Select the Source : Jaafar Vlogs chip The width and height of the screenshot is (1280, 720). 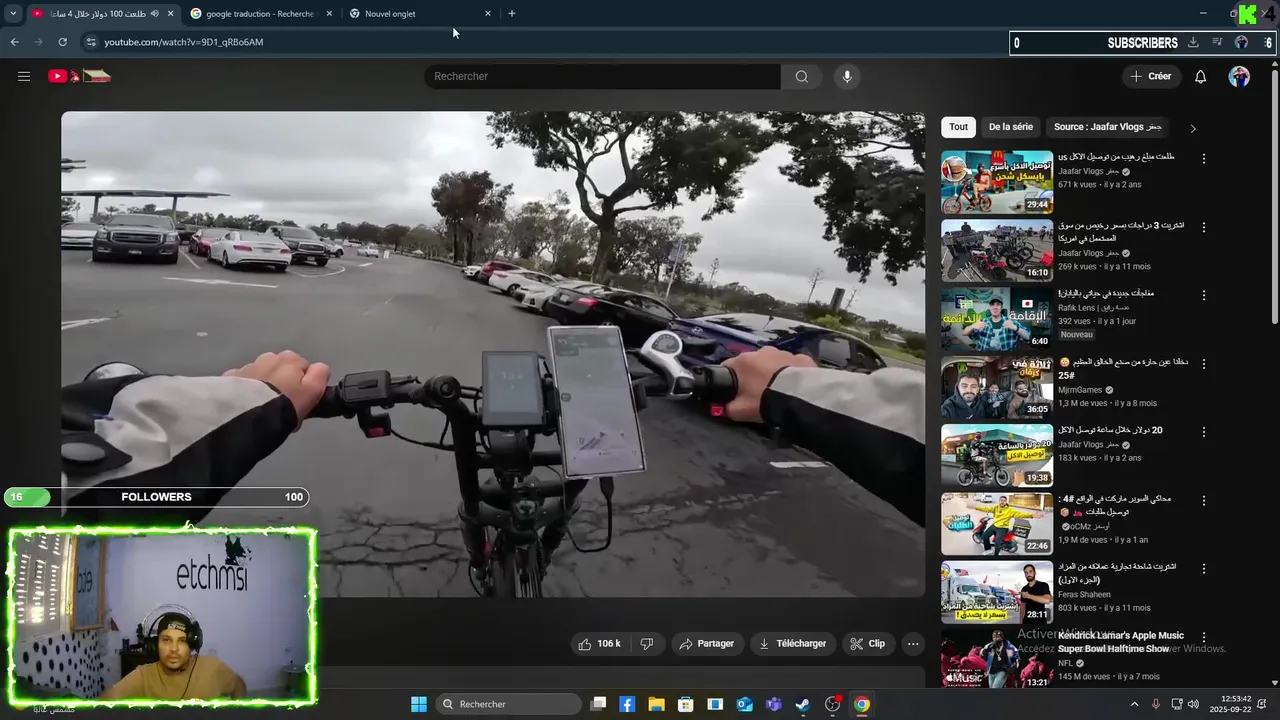1108,127
